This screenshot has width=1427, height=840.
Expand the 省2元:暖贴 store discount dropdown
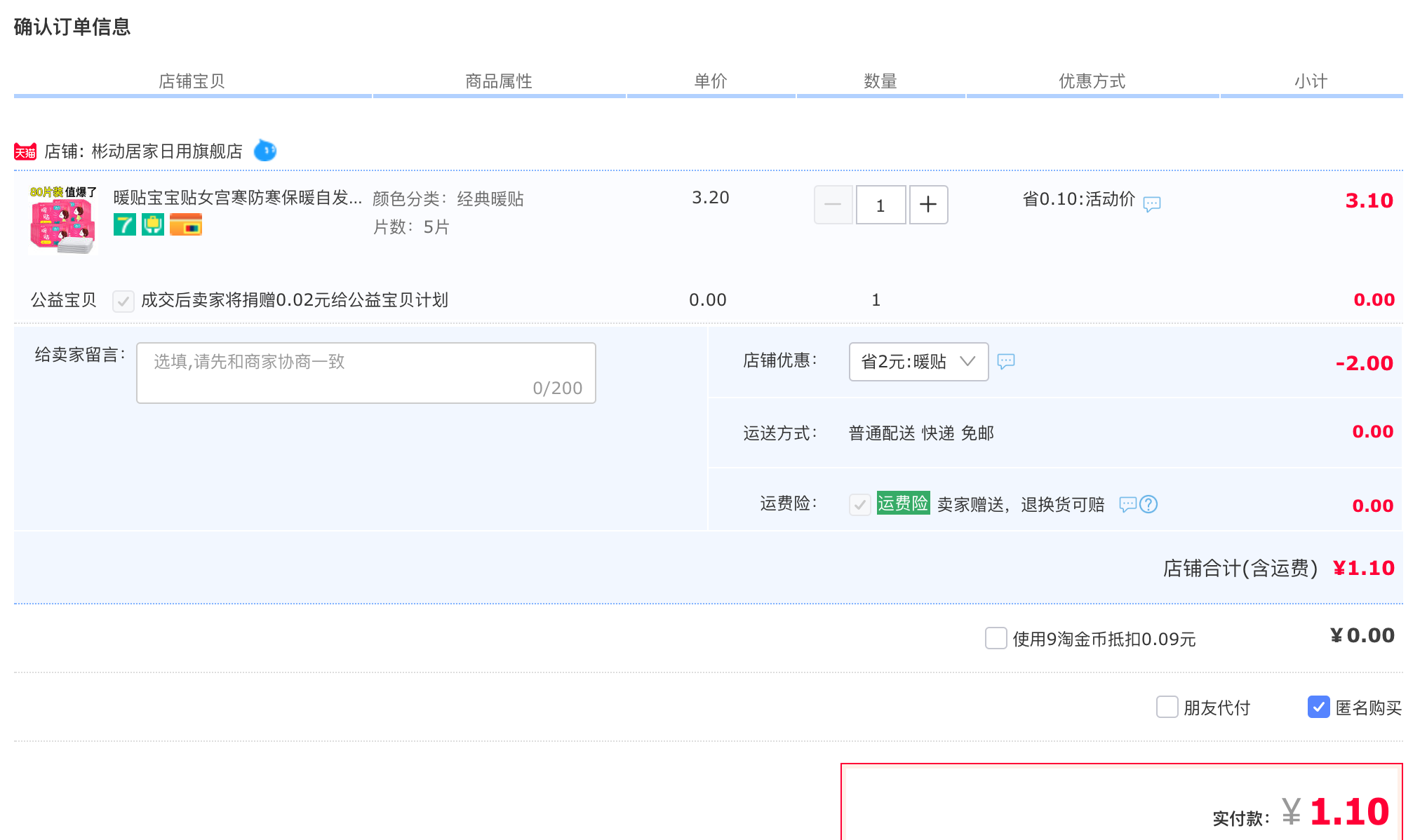[918, 362]
